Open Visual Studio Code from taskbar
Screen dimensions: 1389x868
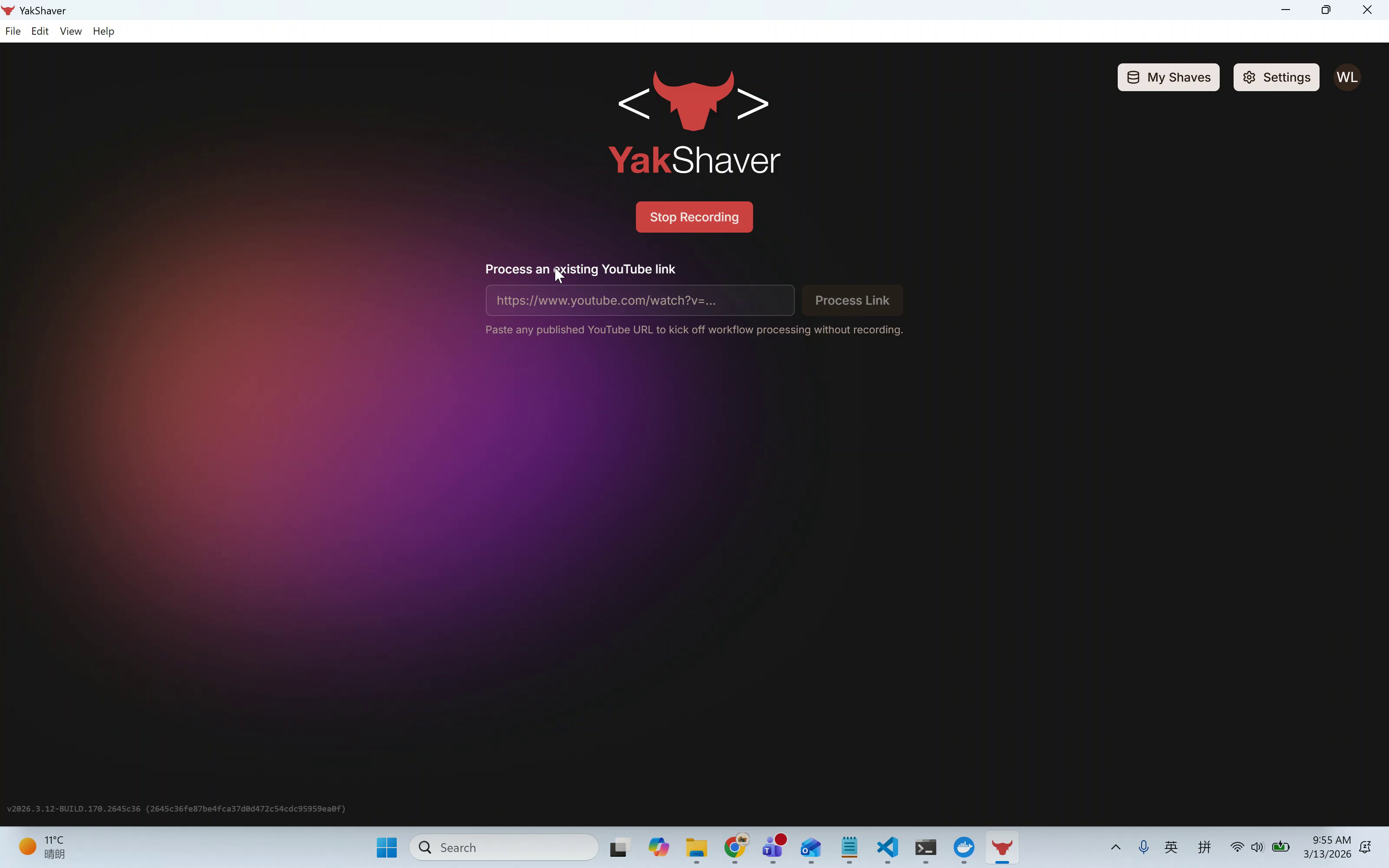click(x=887, y=847)
